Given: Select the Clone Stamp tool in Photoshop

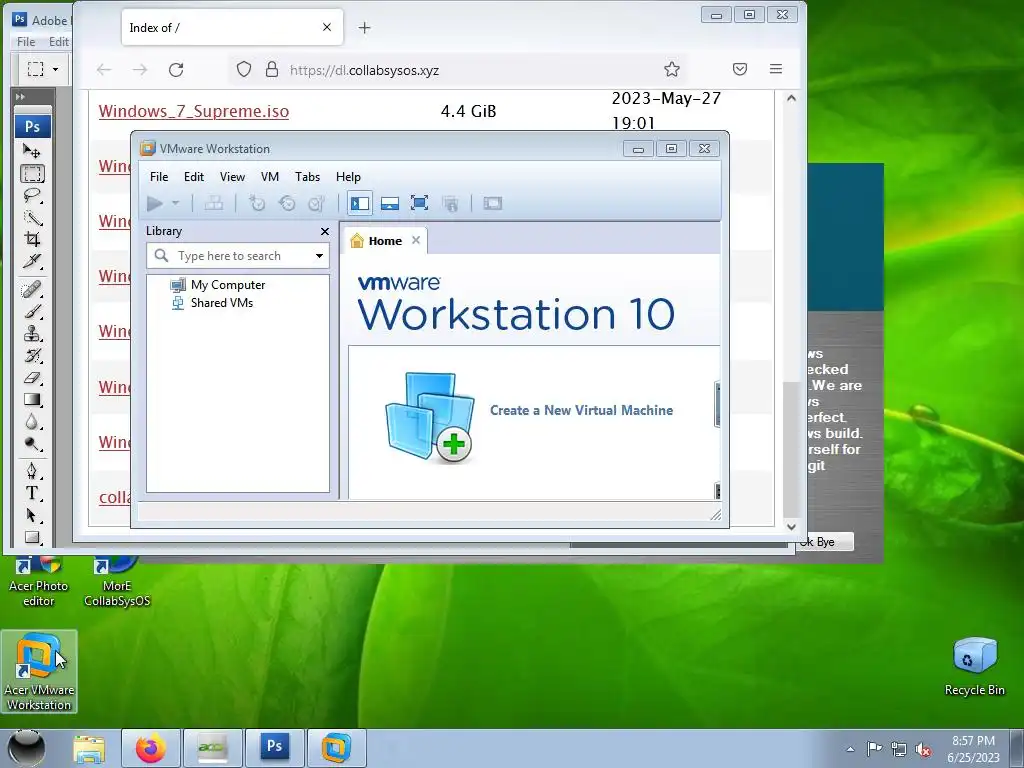Looking at the screenshot, I should (32, 334).
